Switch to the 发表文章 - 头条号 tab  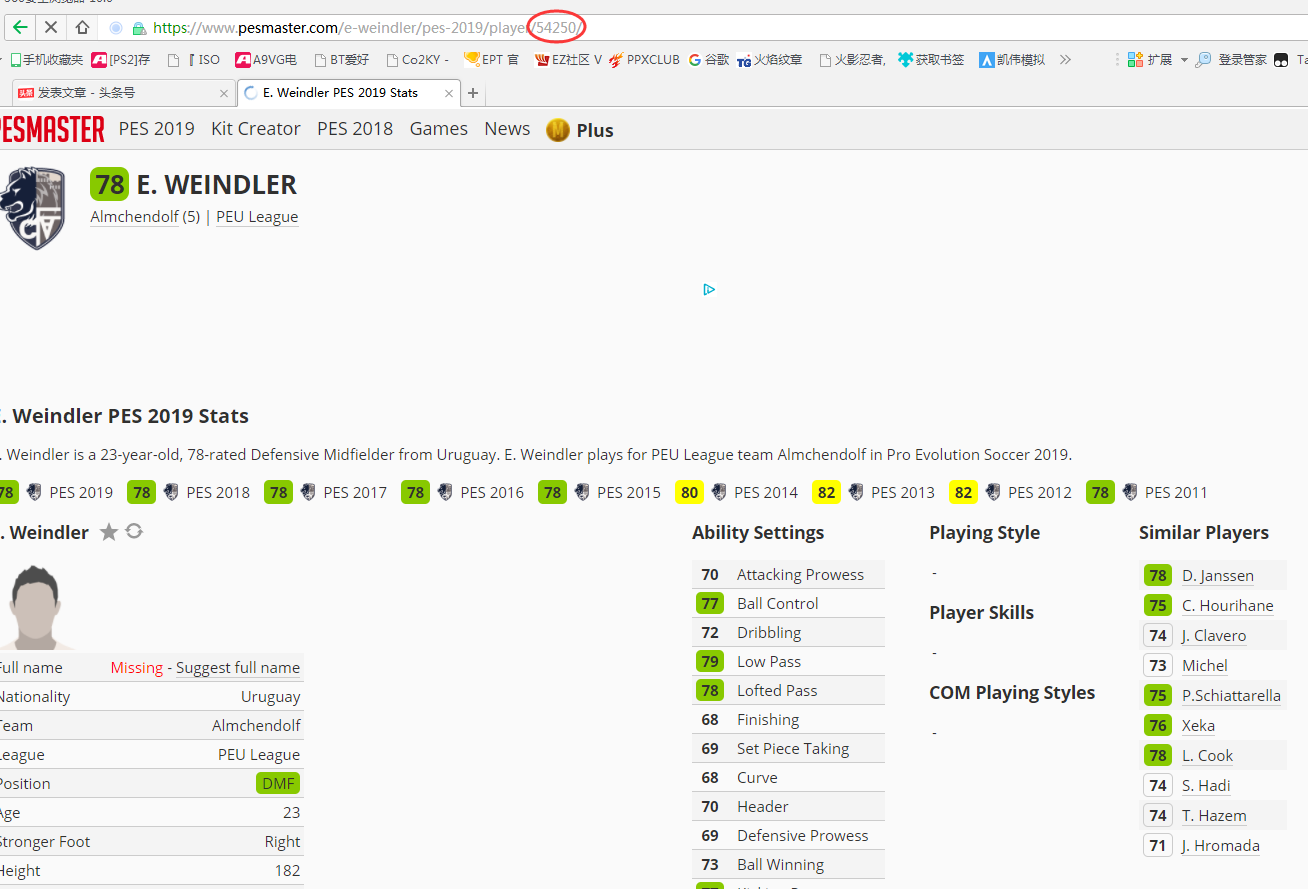(123, 93)
